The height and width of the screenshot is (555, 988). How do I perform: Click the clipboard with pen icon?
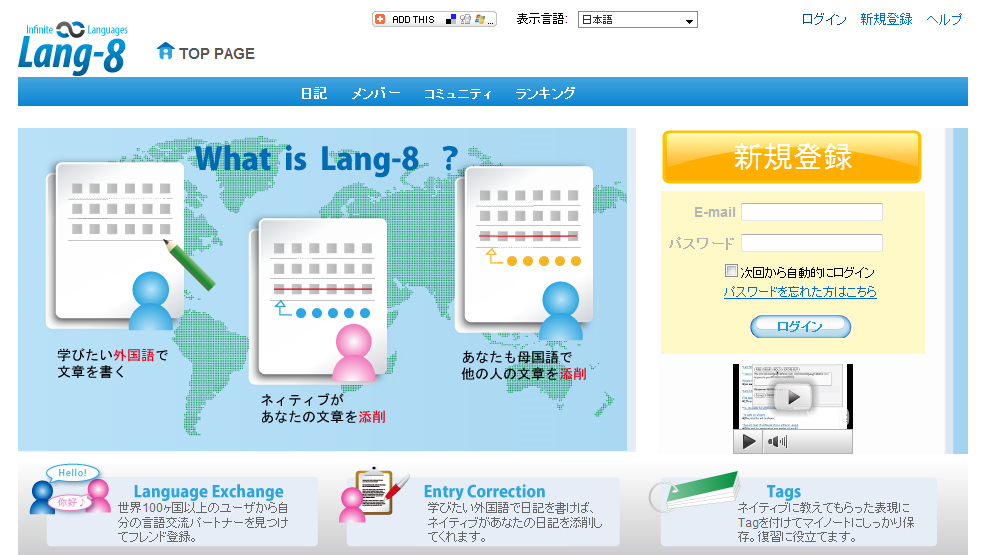click(x=374, y=495)
